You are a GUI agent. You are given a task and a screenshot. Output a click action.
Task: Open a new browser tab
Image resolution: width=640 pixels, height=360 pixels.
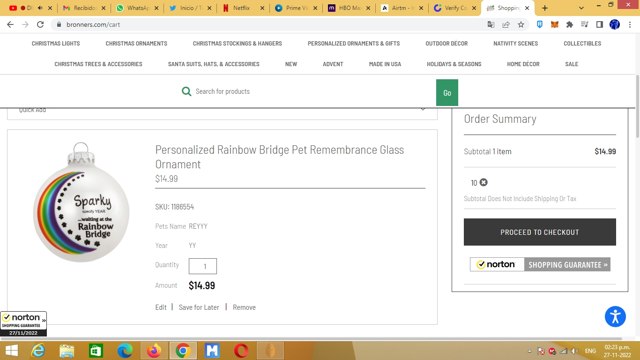[544, 8]
